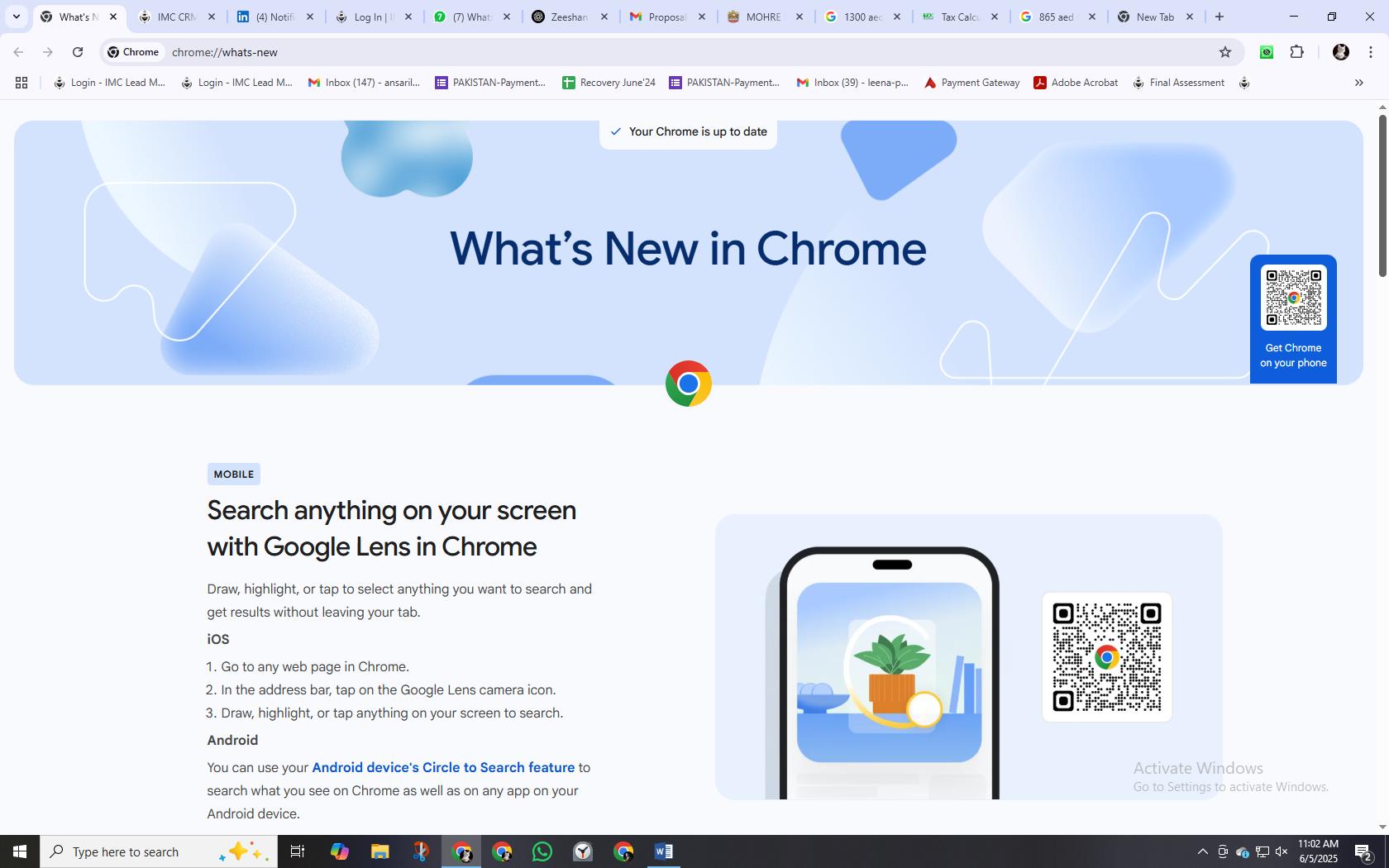This screenshot has height=868, width=1389.
Task: Click the Chrome logo on the banner
Action: pos(689,384)
